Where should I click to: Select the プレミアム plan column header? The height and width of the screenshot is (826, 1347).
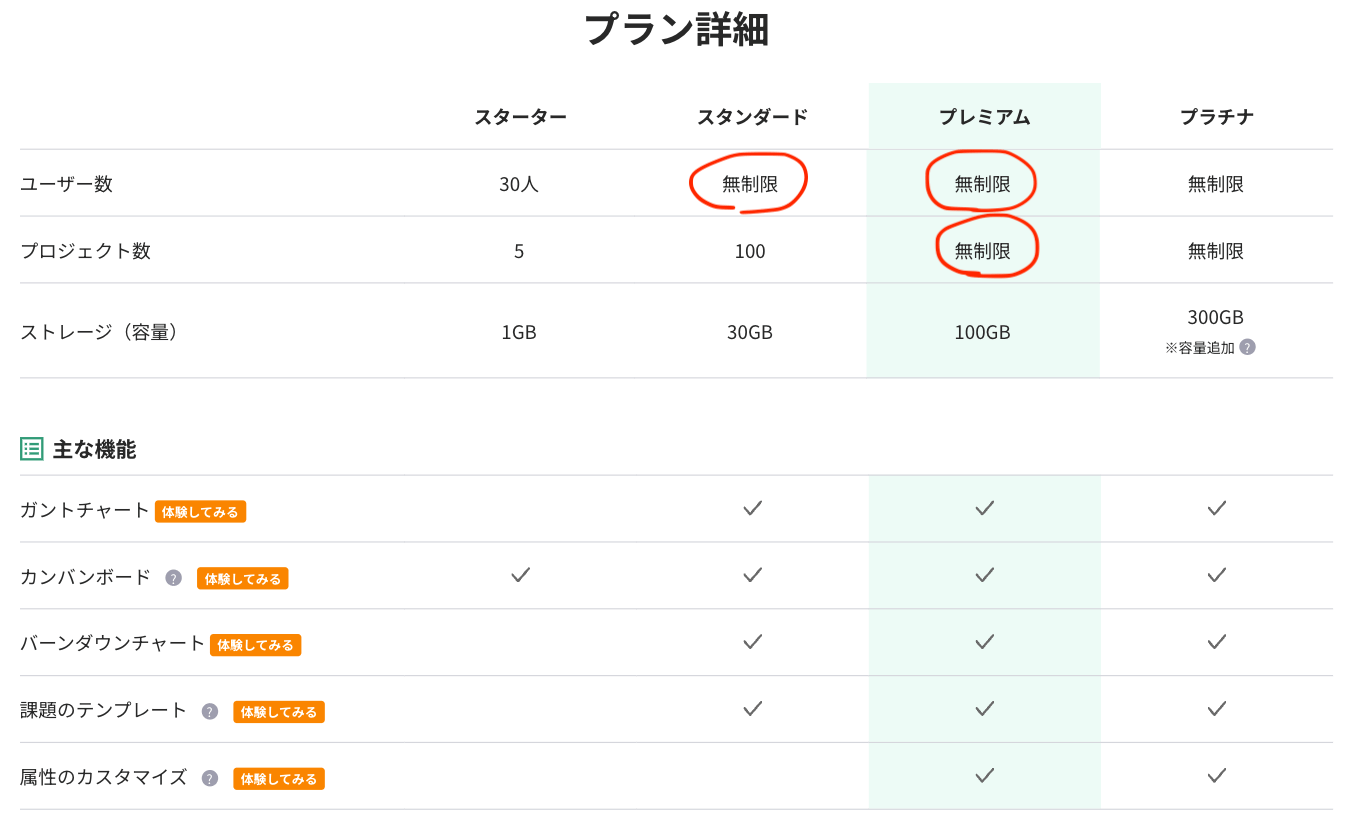(x=984, y=117)
